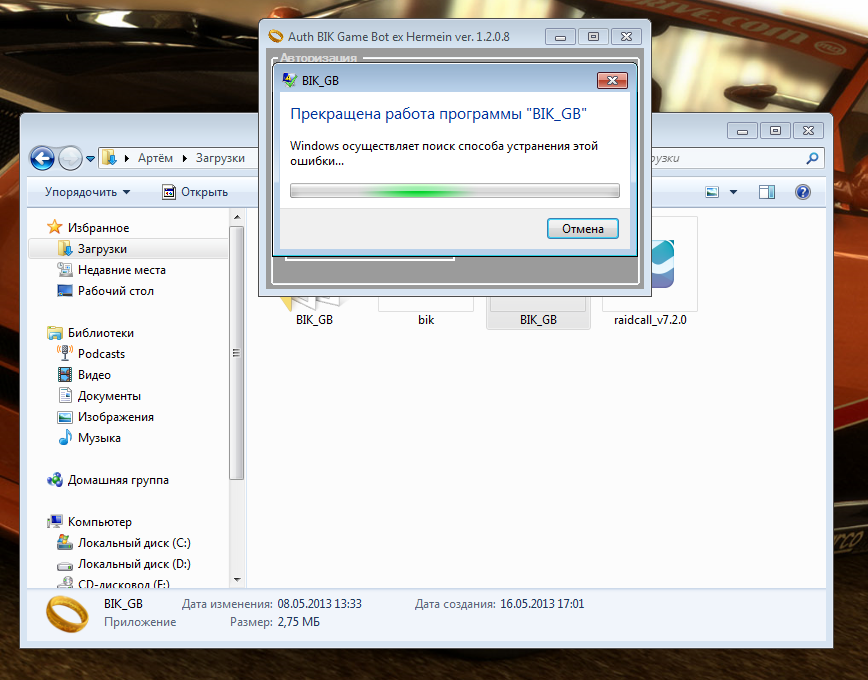Image resolution: width=868 pixels, height=680 pixels.
Task: Click the navigation pane scroll down arrow
Action: pyautogui.click(x=237, y=578)
